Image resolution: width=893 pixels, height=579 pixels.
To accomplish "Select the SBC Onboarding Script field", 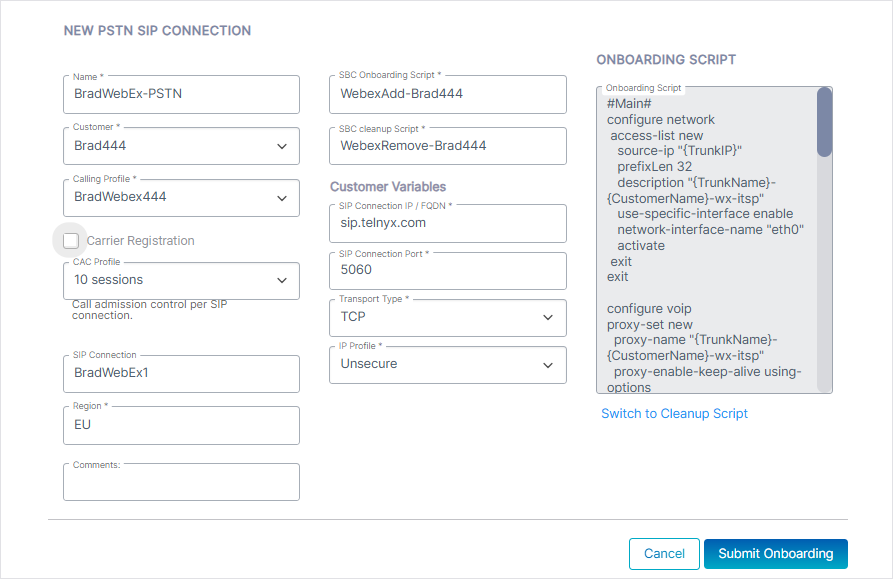I will coord(447,94).
